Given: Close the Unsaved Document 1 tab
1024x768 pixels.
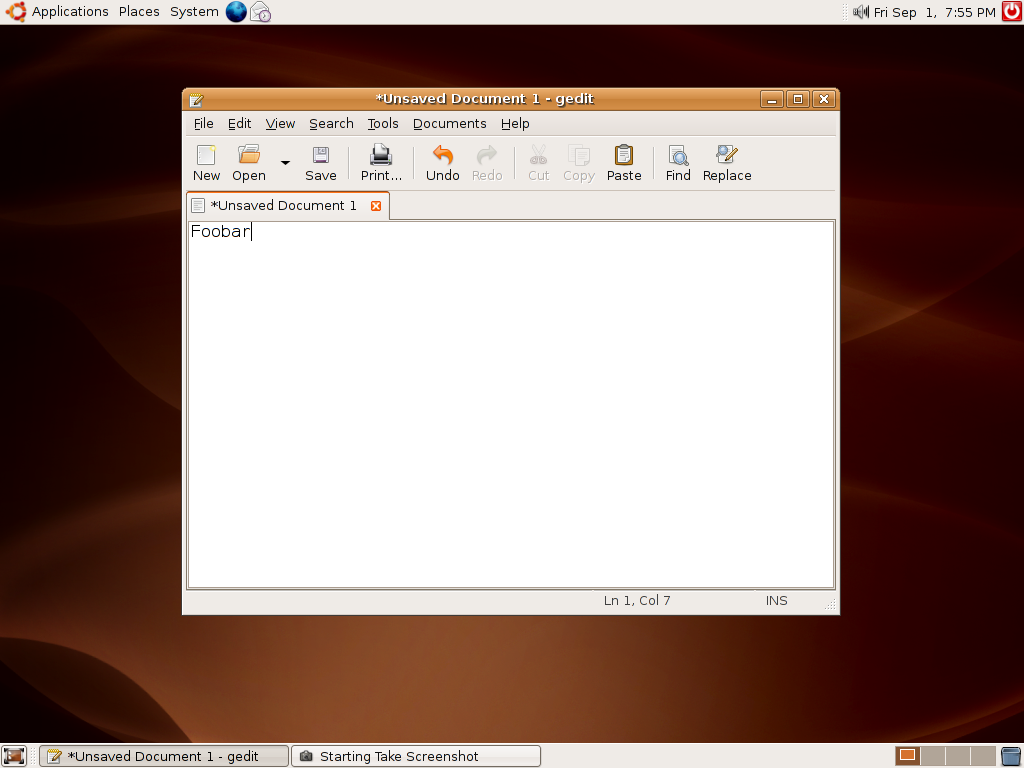Looking at the screenshot, I should pyautogui.click(x=376, y=206).
